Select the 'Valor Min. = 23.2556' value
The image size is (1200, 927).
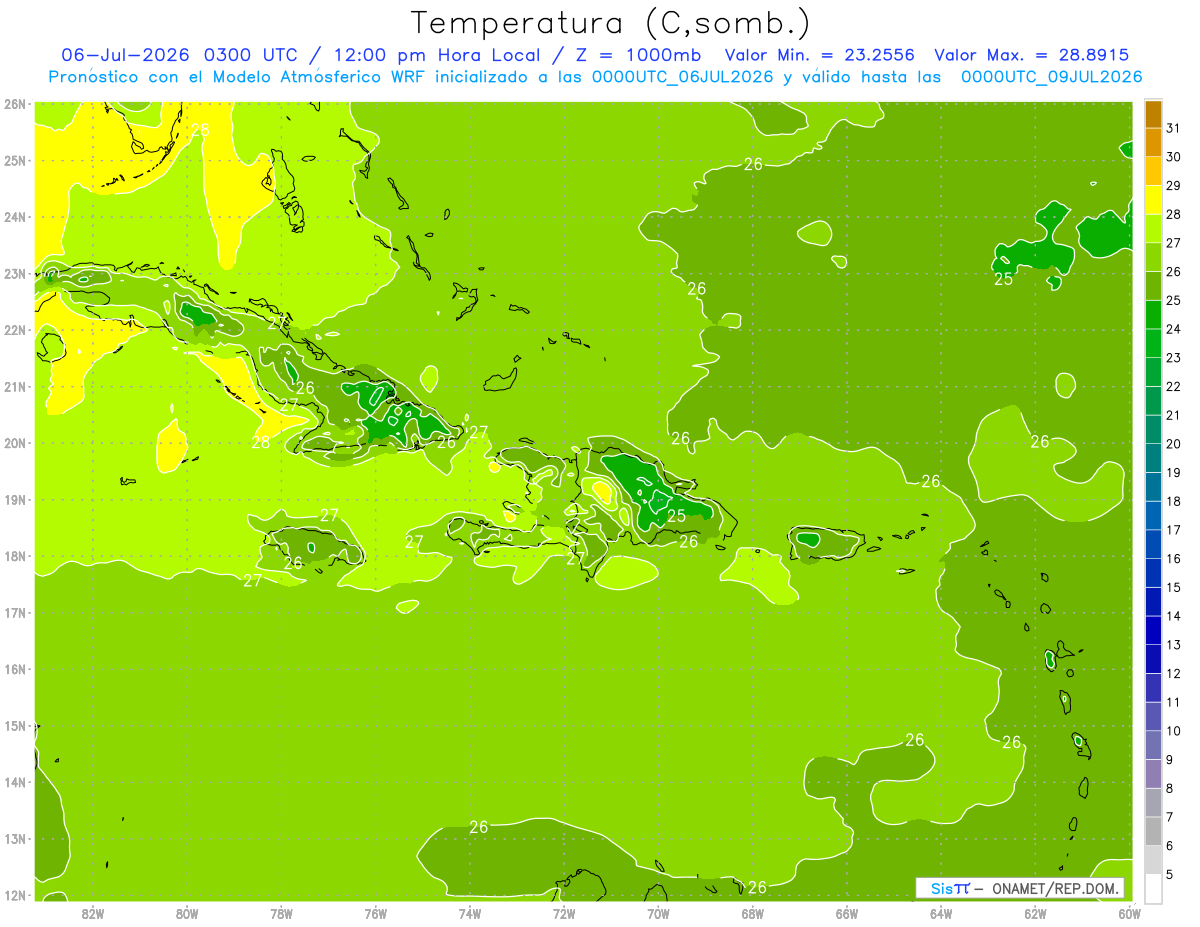tap(821, 55)
